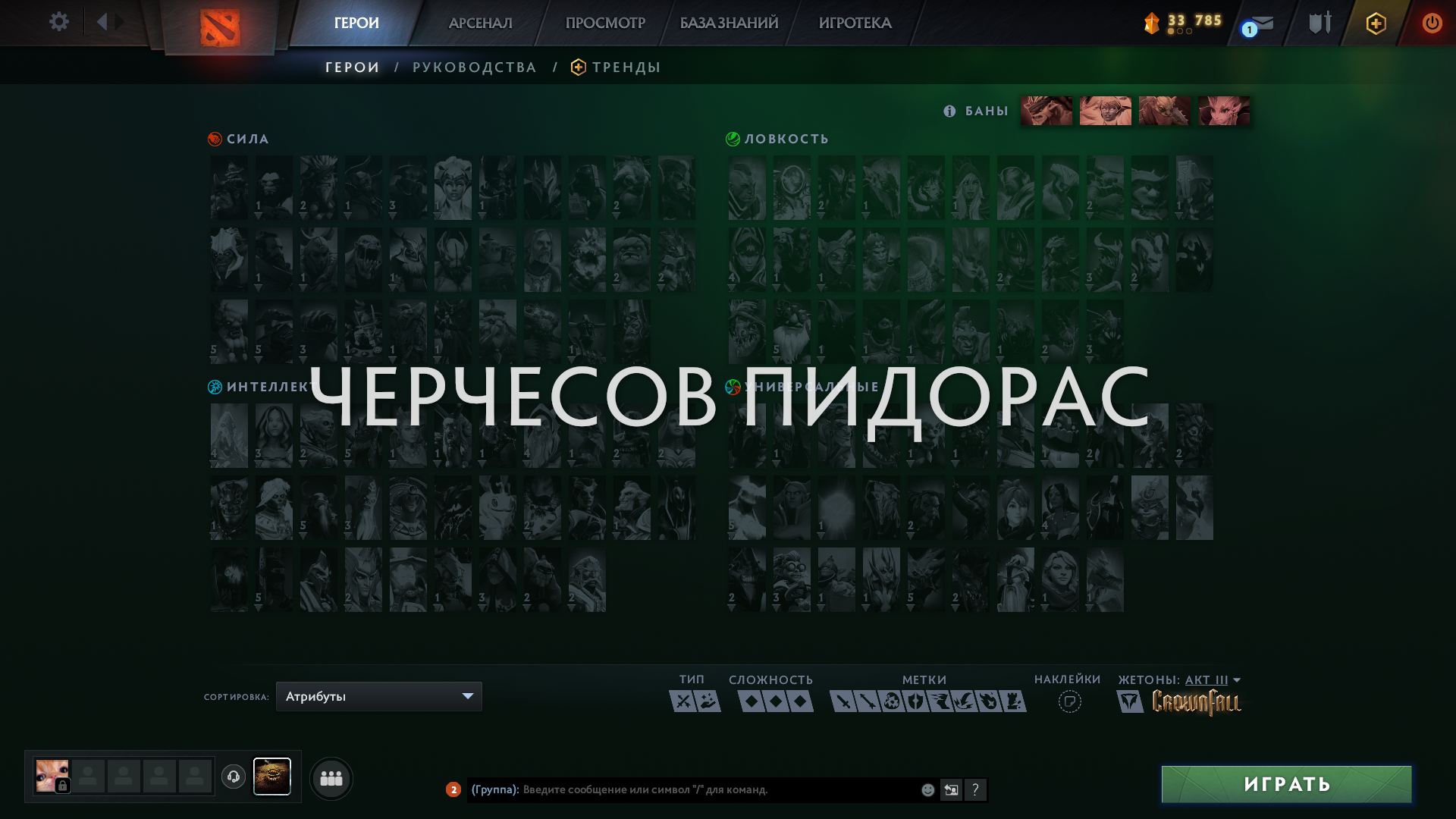Select the Drow Ranger hero portrait
Image resolution: width=1456 pixels, height=819 pixels.
pos(971,188)
